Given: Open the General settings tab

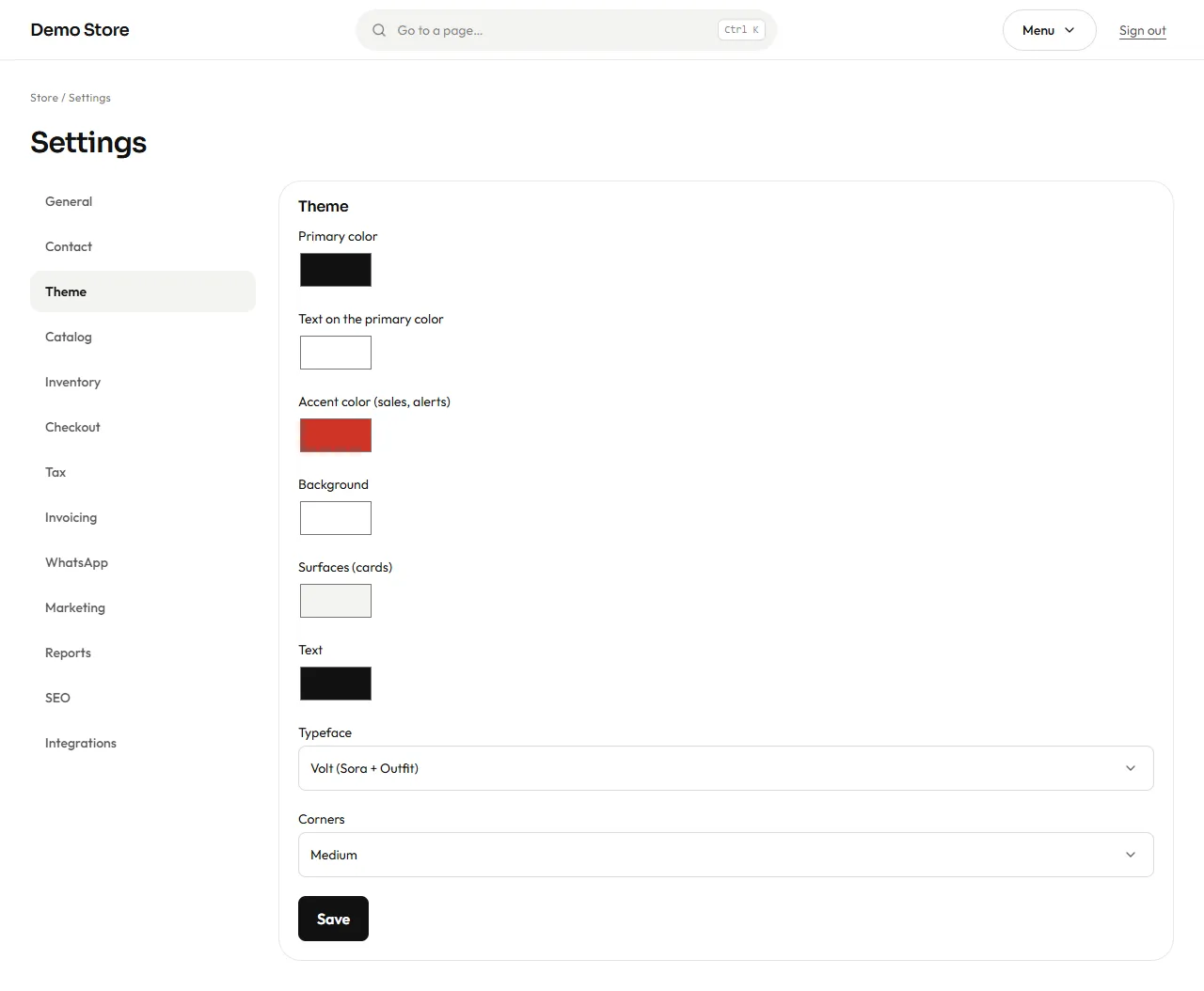Looking at the screenshot, I should point(143,201).
